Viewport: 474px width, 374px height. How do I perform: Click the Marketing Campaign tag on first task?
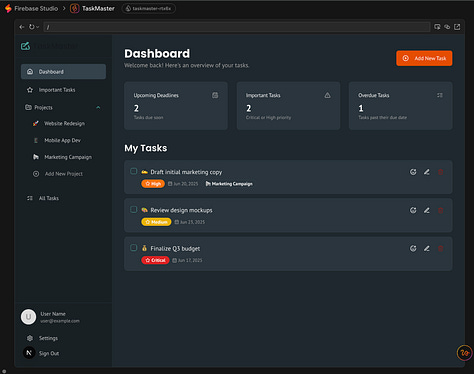coord(229,184)
